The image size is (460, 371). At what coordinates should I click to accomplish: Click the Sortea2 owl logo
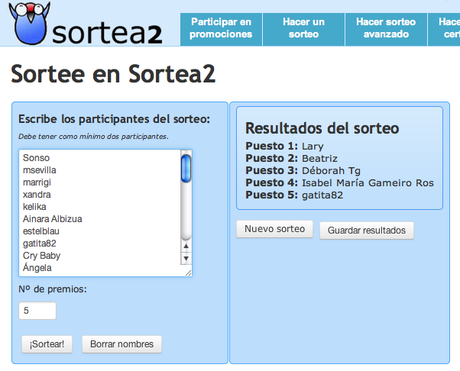pos(30,23)
